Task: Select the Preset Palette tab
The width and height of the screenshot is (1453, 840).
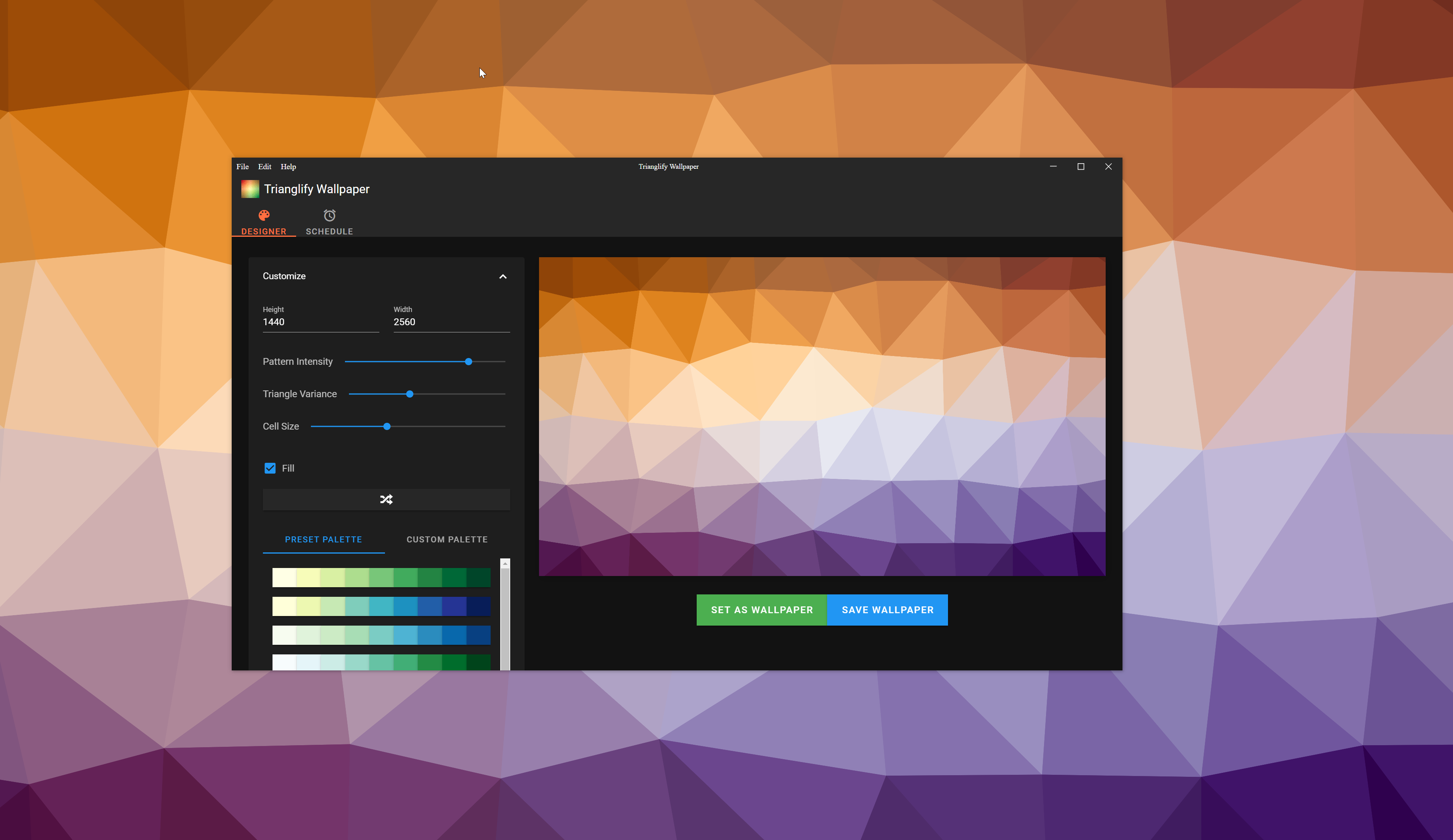Action: click(x=323, y=539)
